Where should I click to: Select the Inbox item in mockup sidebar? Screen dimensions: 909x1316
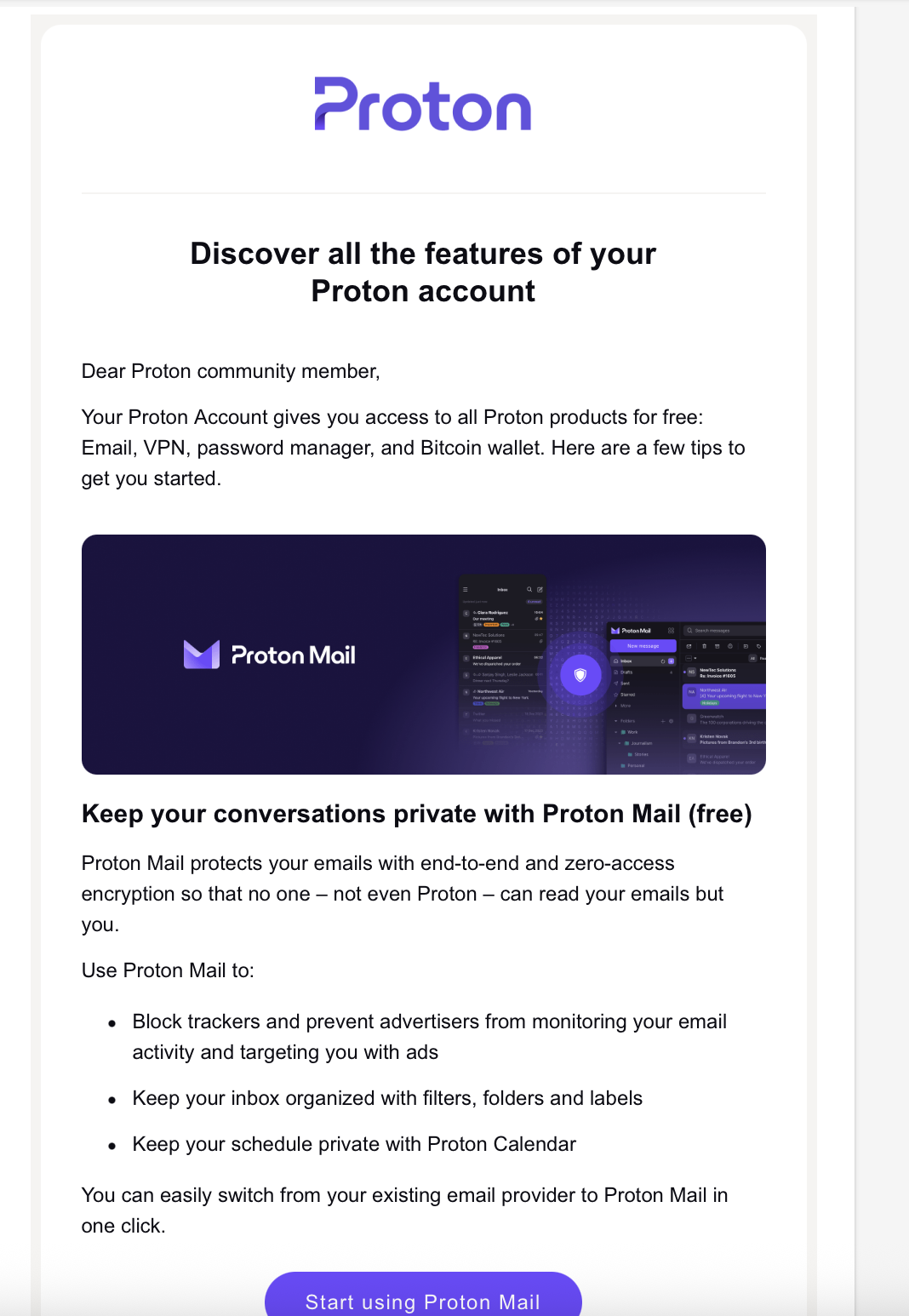tap(643, 661)
